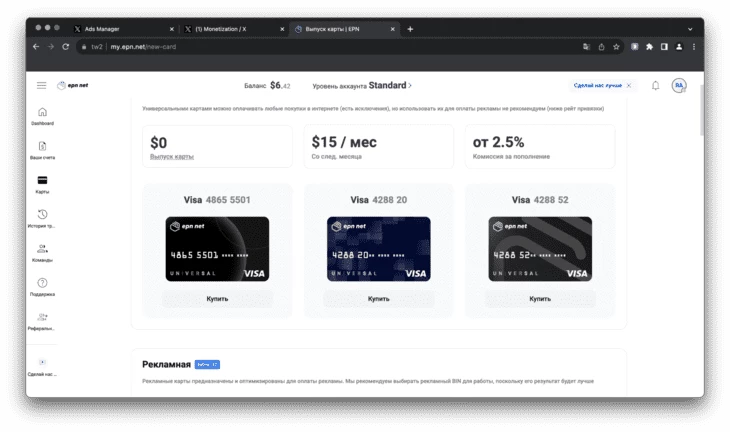The height and width of the screenshot is (432, 730).
Task: Open Dashboard in the sidebar
Action: pyautogui.click(x=42, y=116)
